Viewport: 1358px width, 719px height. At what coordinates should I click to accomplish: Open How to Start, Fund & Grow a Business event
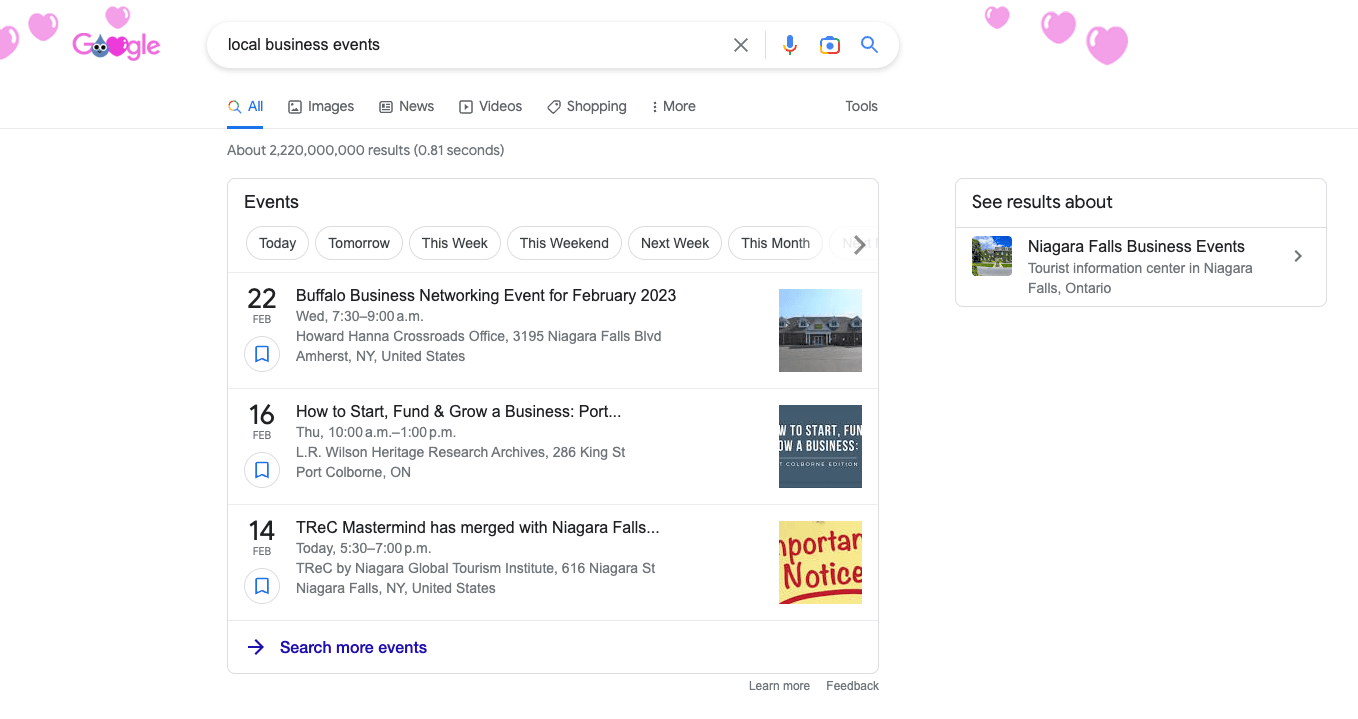[459, 412]
